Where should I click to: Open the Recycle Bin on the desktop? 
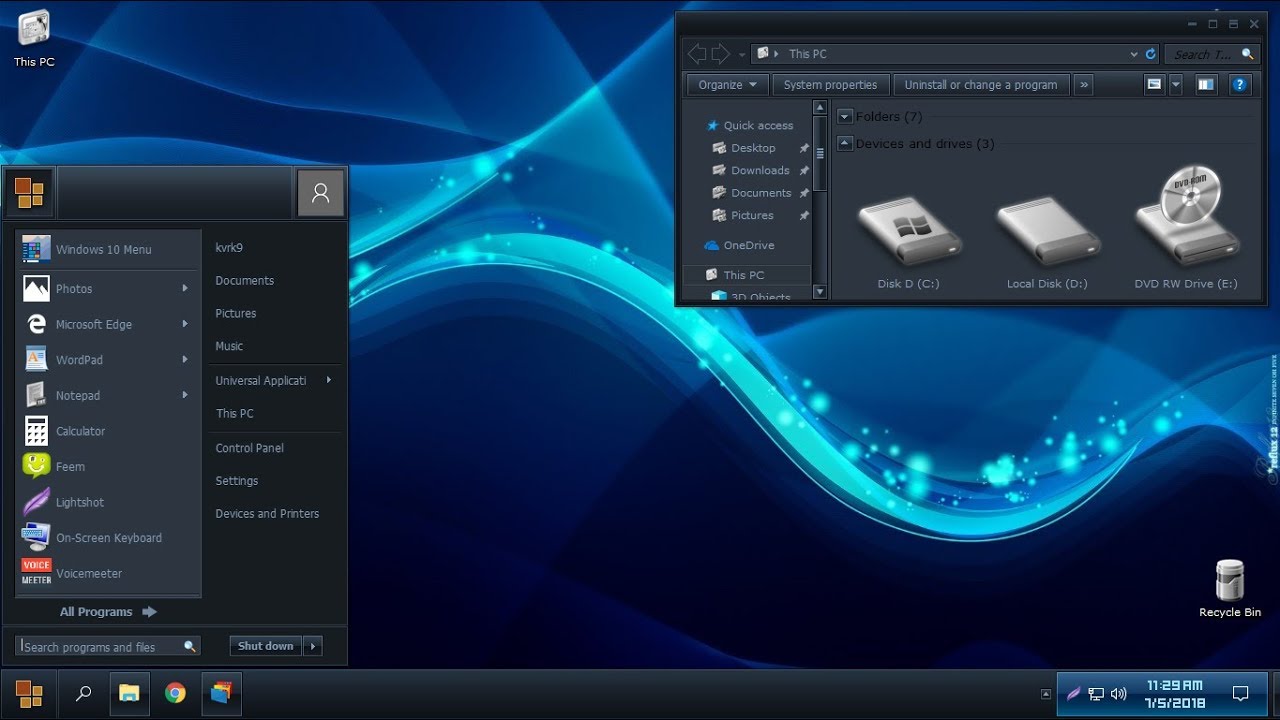click(1230, 589)
